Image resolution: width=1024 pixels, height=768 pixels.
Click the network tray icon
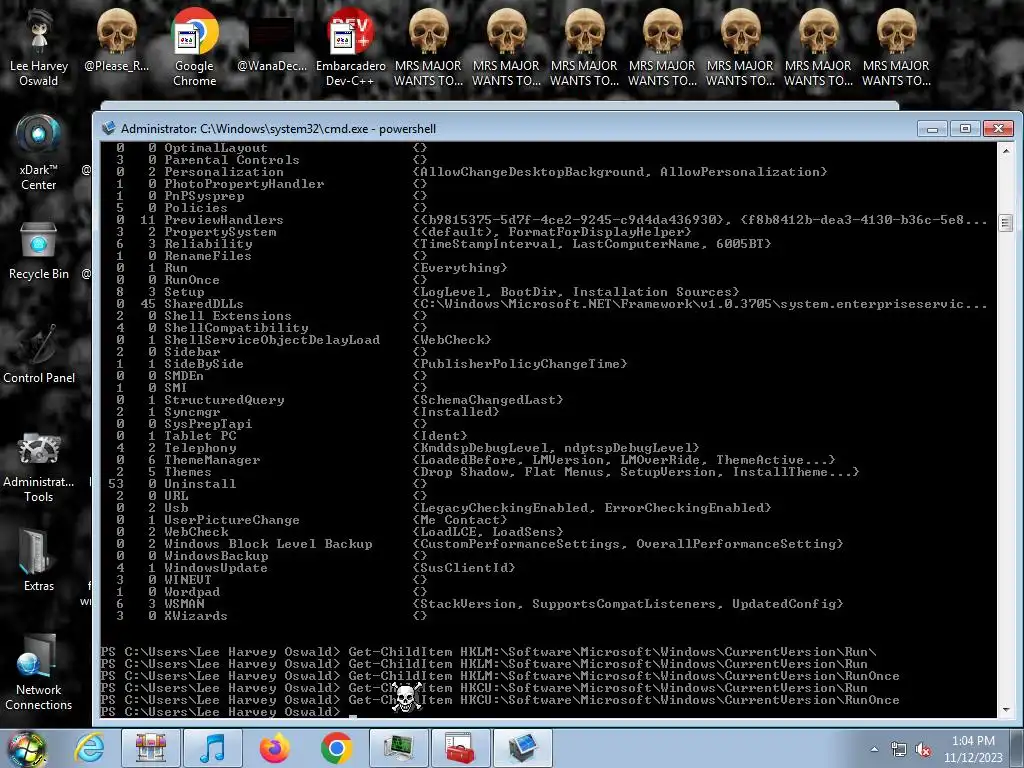[899, 750]
